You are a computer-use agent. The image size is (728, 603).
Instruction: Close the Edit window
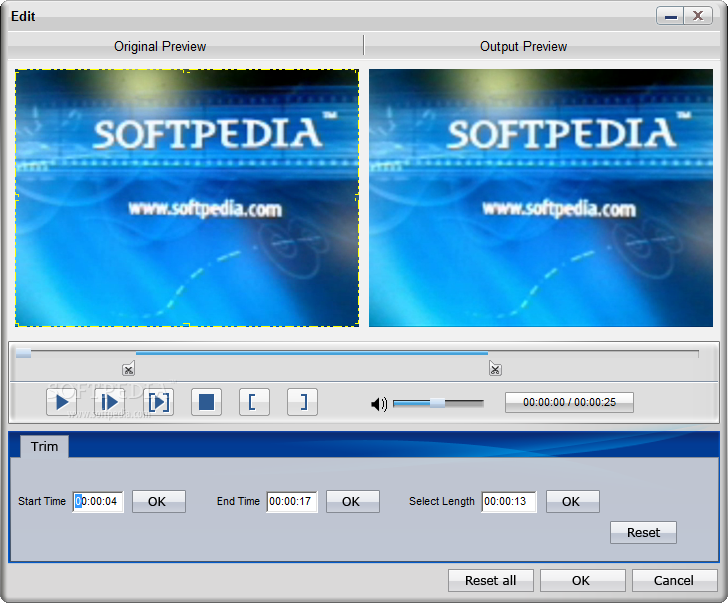698,16
